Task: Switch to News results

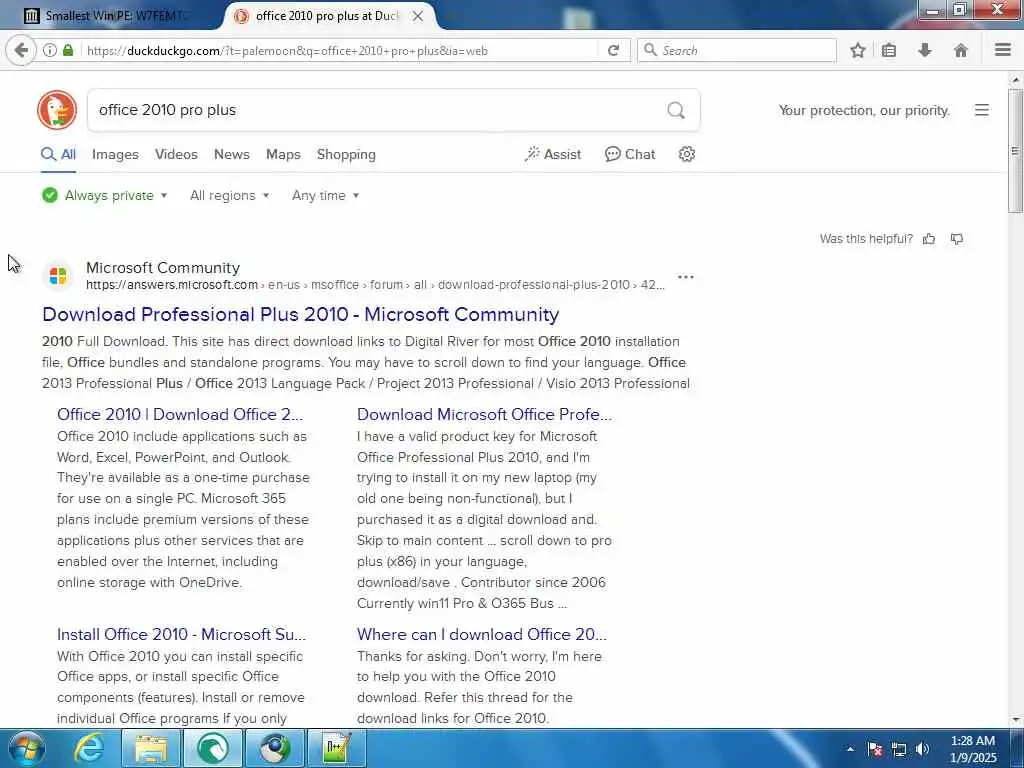Action: (232, 155)
